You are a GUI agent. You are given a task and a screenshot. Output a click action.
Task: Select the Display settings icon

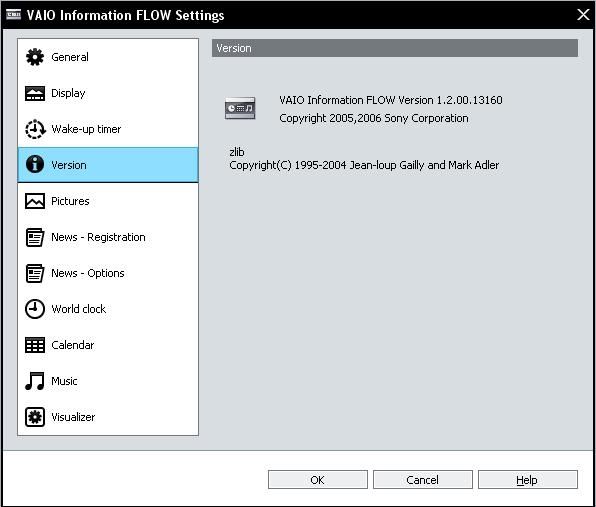(35, 93)
